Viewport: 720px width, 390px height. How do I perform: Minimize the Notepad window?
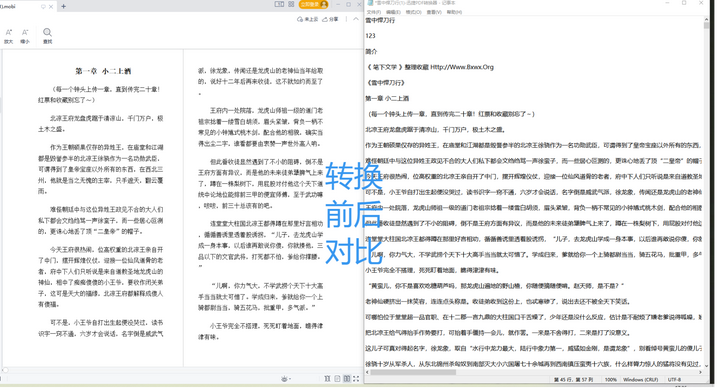tap(667, 3)
